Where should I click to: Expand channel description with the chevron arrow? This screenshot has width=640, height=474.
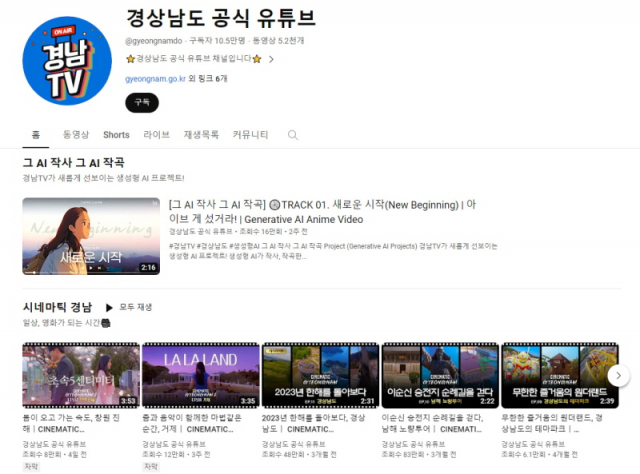(x=271, y=59)
